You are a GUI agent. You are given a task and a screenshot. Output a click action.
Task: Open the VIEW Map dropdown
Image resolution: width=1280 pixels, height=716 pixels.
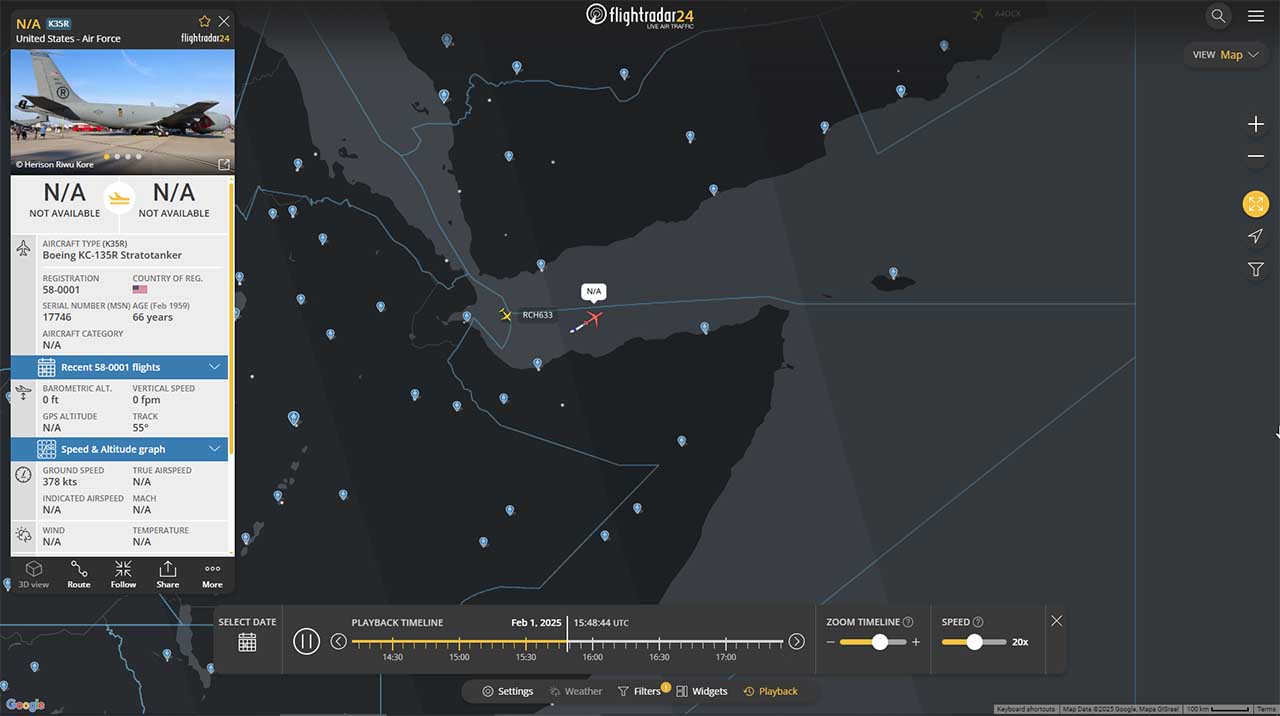[x=1225, y=55]
